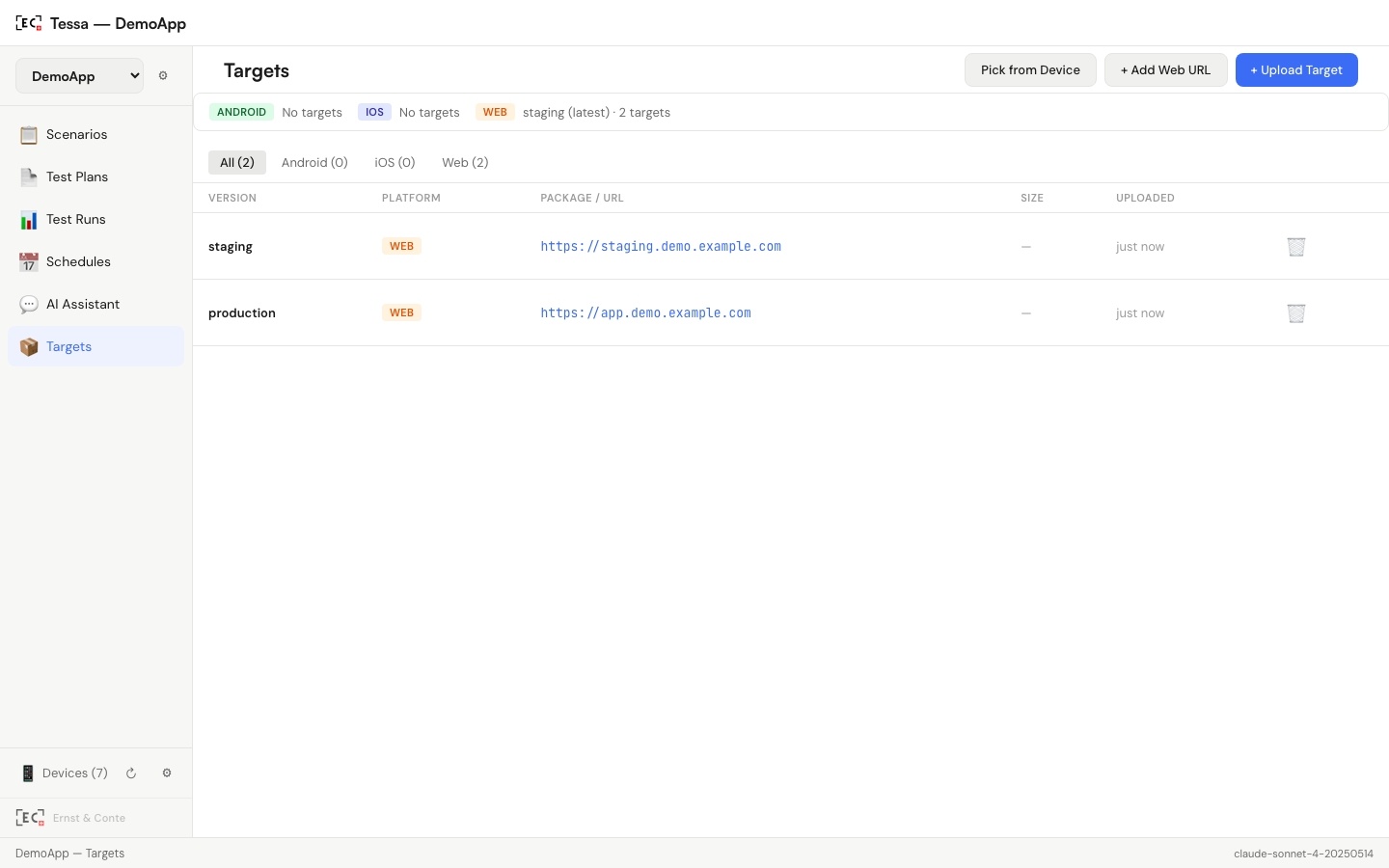This screenshot has width=1389, height=868.
Task: Click the Tessa EC logo in header
Action: pos(28,23)
